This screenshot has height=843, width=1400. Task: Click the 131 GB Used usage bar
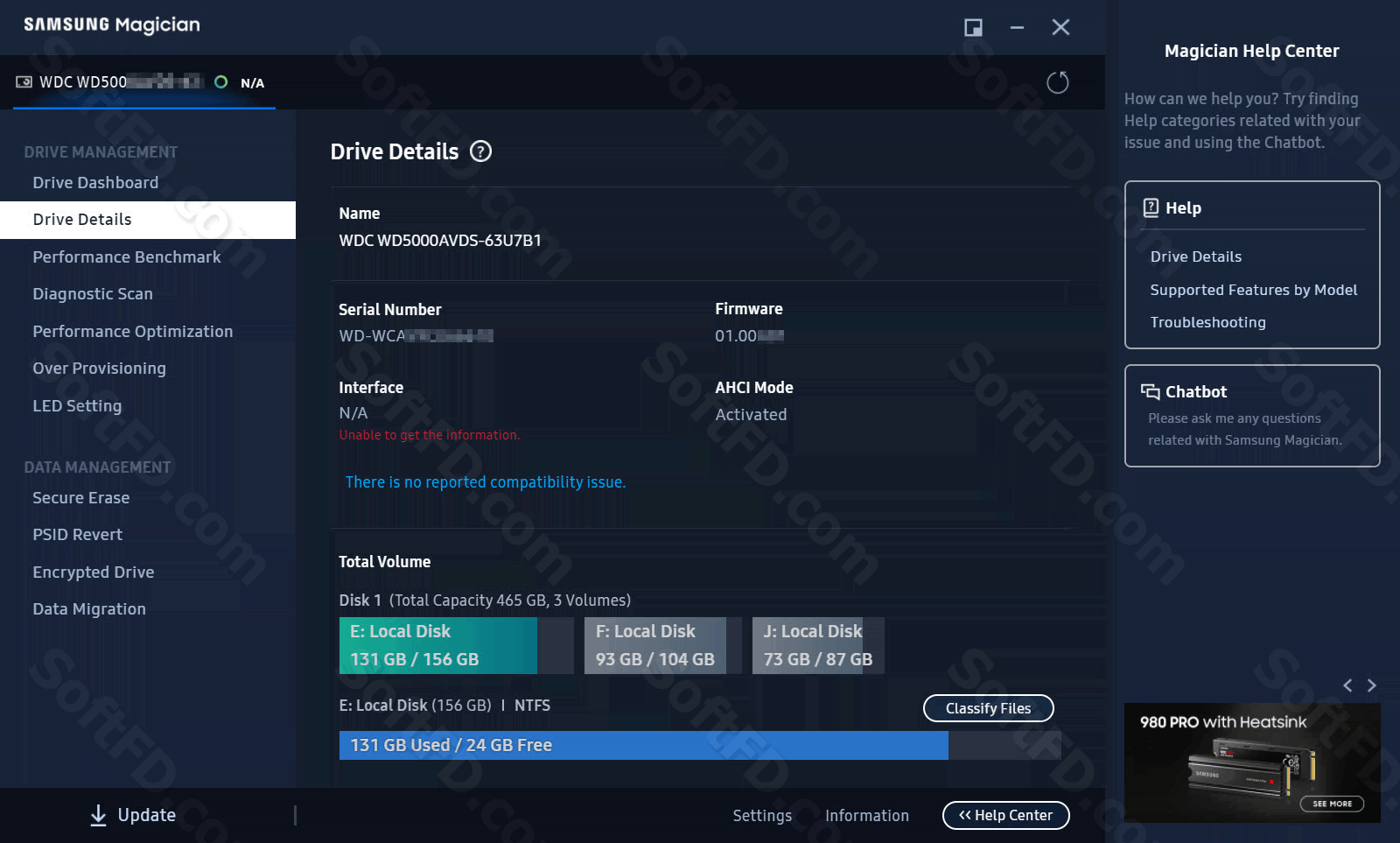coord(700,745)
